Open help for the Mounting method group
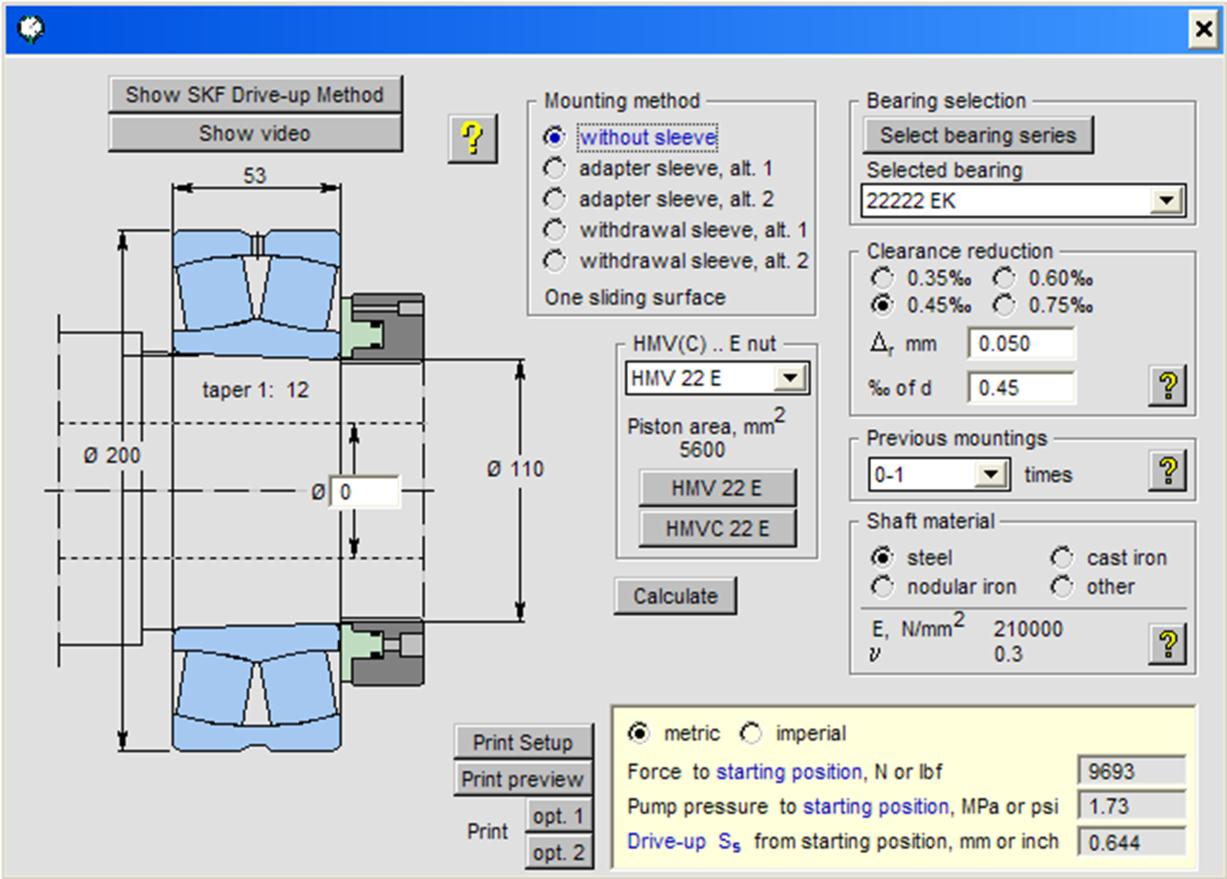 [x=472, y=139]
